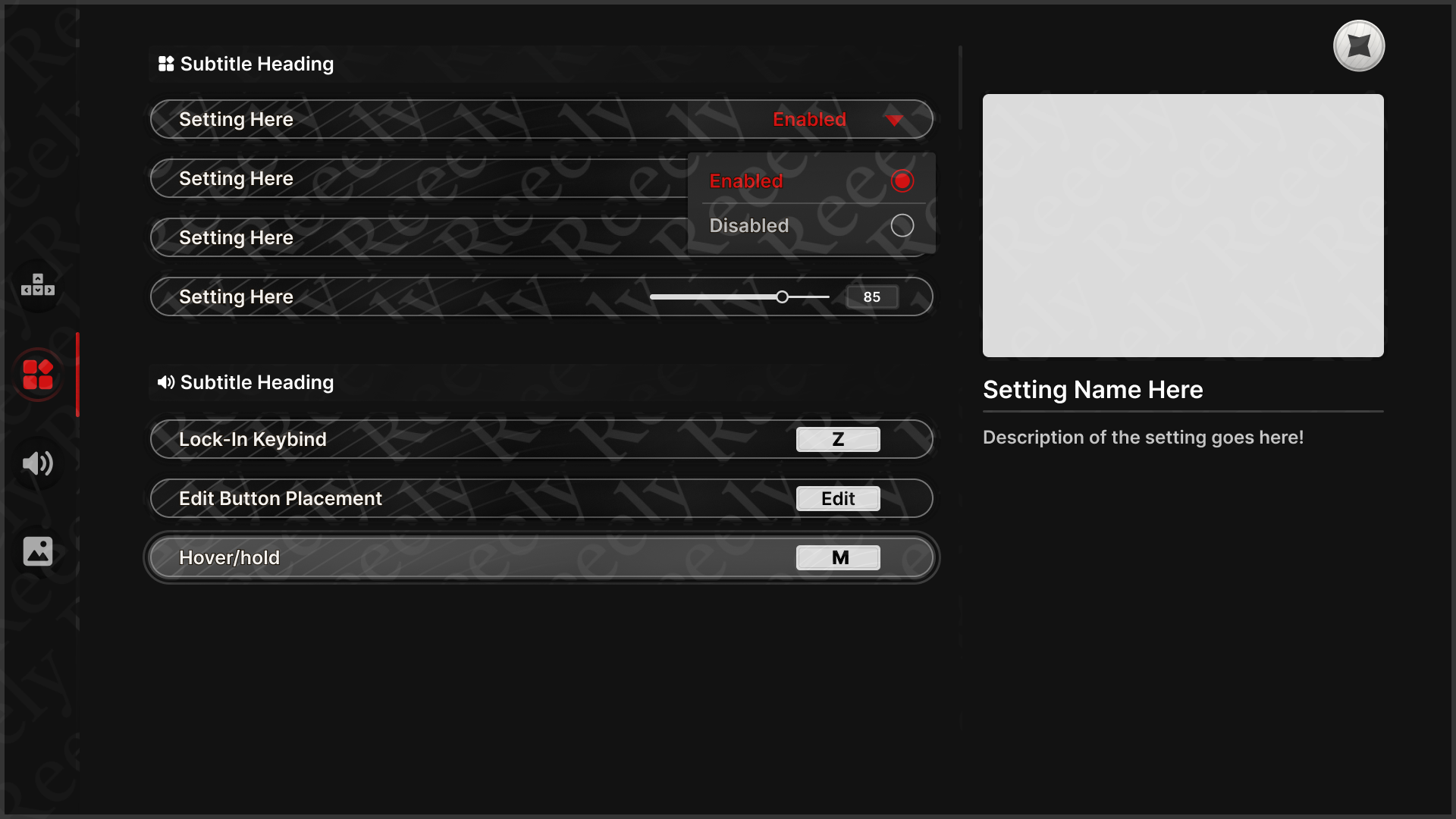The image size is (1456, 819).
Task: Open the audio settings speaker icon
Action: pyautogui.click(x=38, y=463)
